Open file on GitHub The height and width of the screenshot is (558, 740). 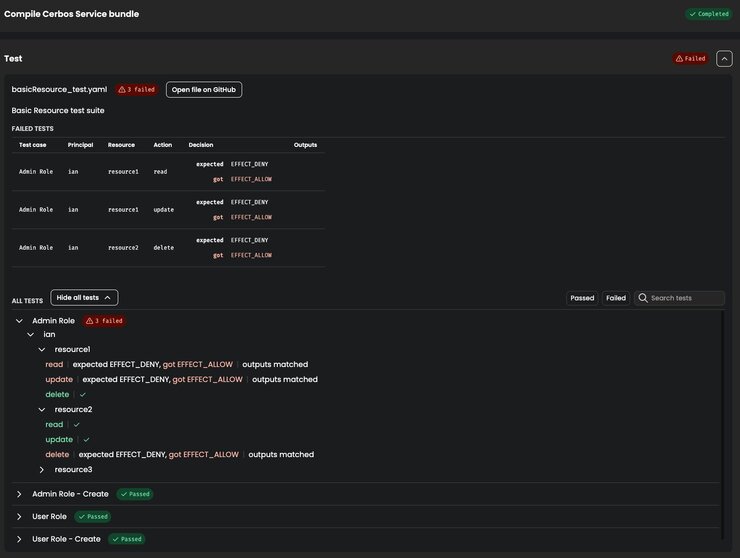[x=204, y=90]
